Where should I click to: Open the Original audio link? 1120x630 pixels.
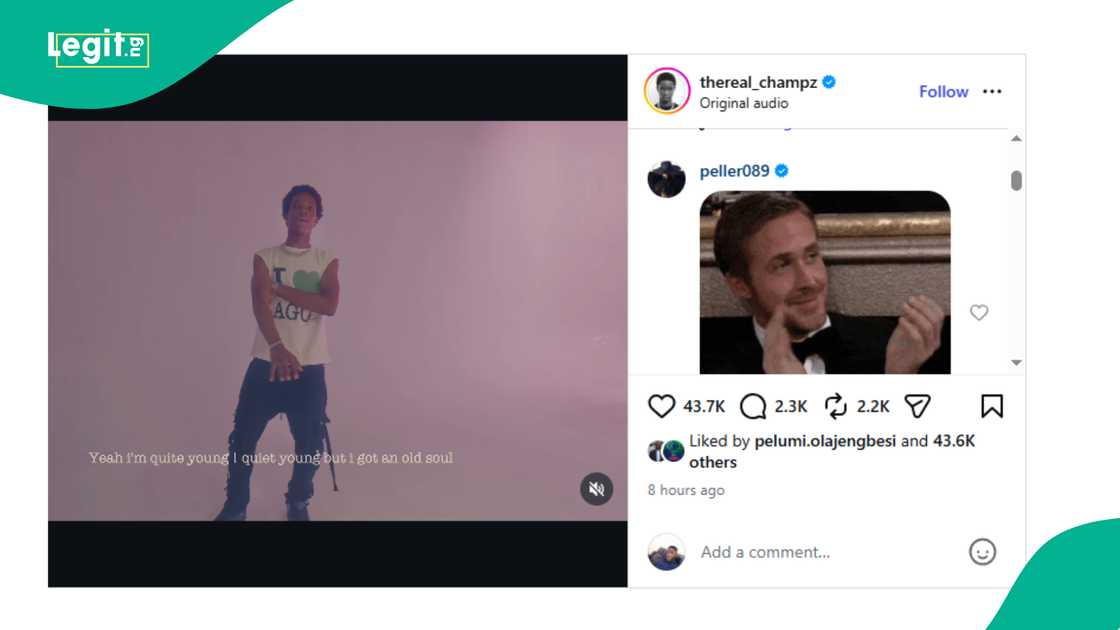click(x=744, y=103)
